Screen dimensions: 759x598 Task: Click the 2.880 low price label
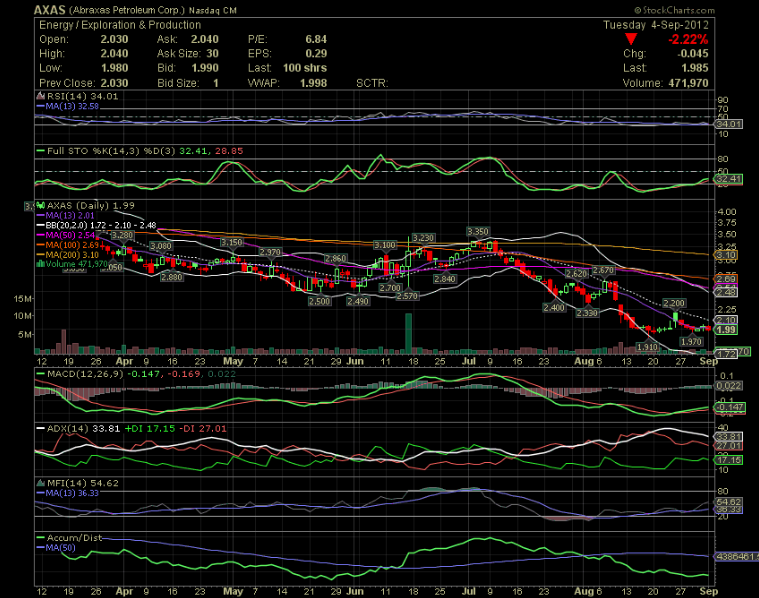pyautogui.click(x=172, y=277)
